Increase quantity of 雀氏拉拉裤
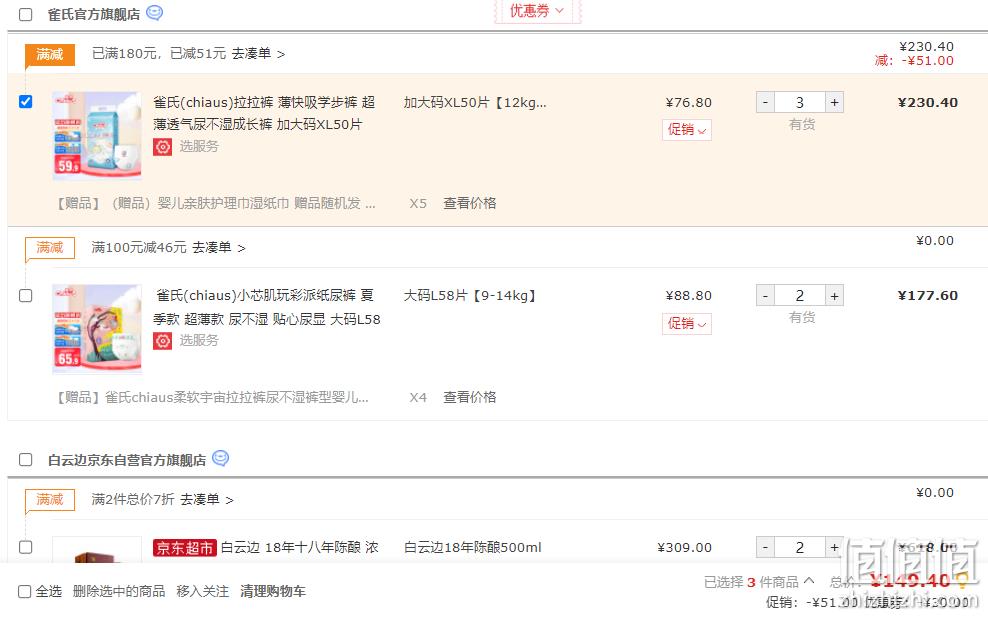Viewport: 988px width, 617px height. pos(834,102)
